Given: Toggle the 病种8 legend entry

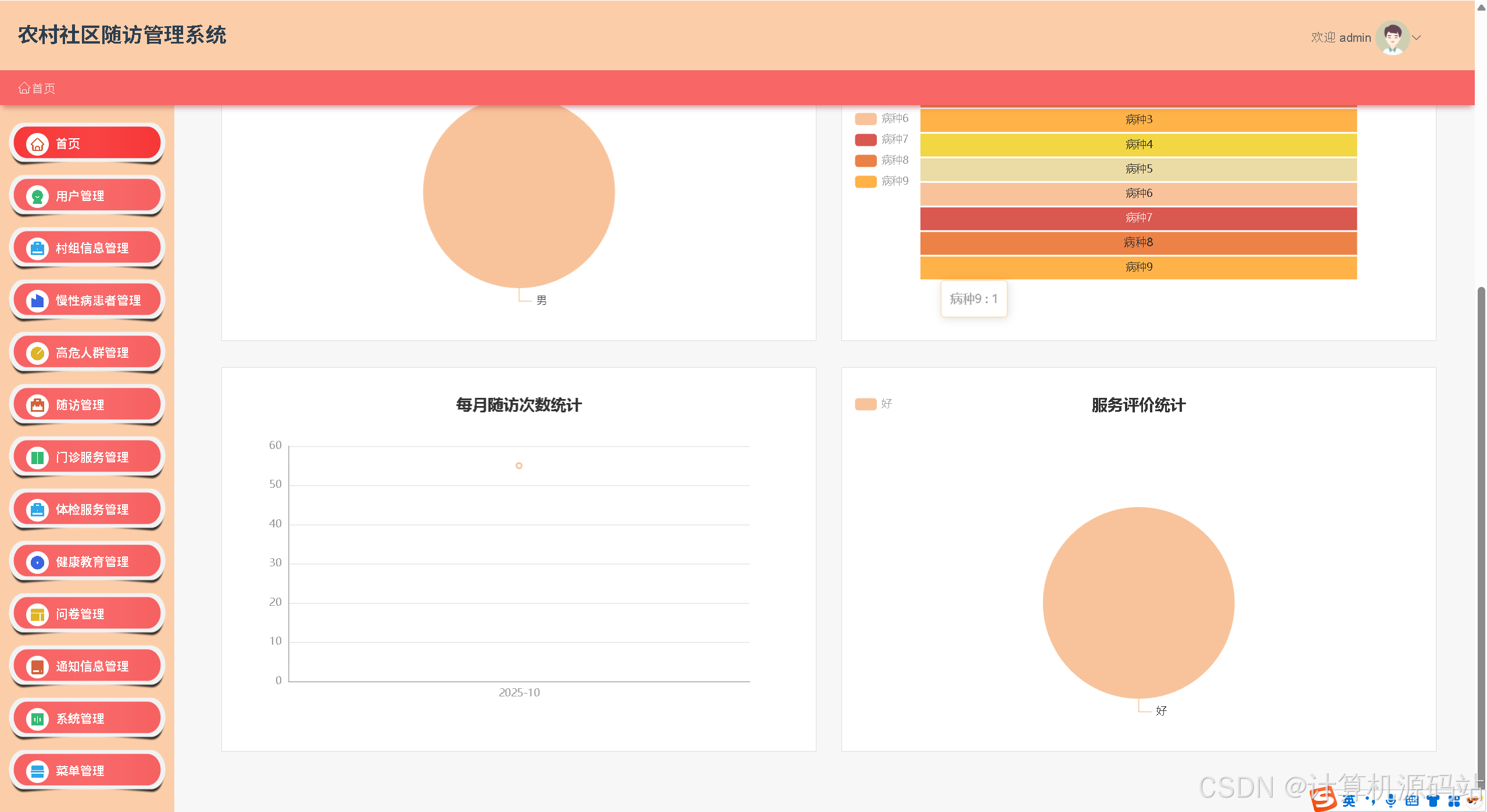Looking at the screenshot, I should [882, 160].
